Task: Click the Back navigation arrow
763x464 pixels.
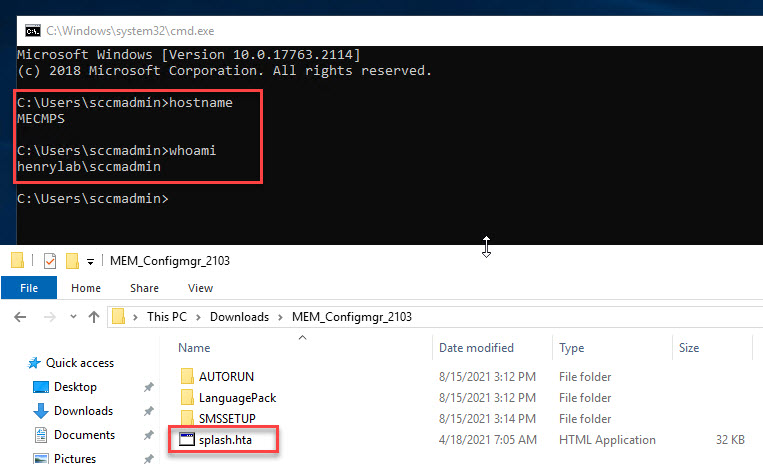Action: (x=21, y=317)
